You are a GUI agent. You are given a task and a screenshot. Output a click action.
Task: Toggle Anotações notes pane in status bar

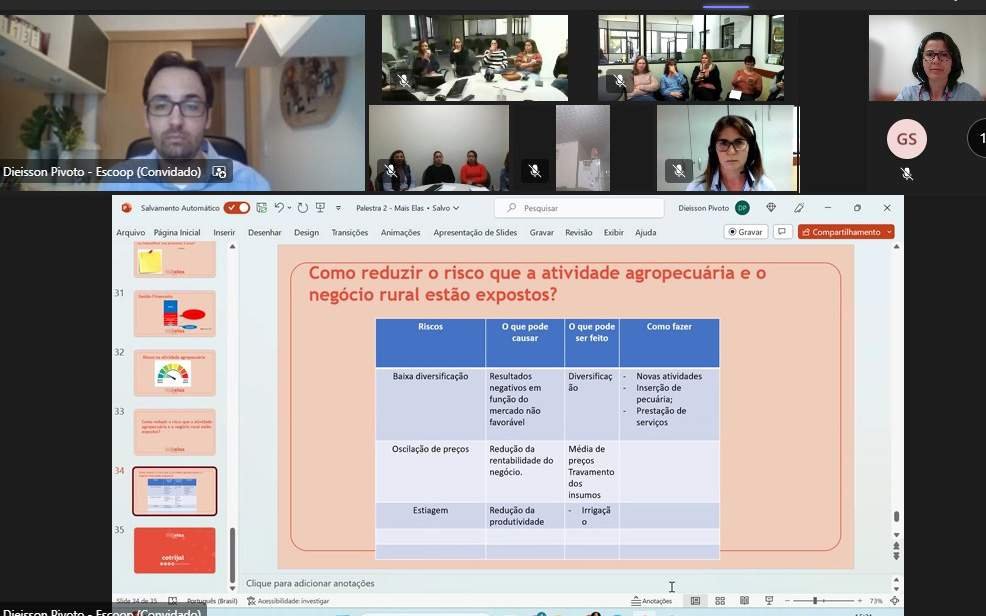click(x=651, y=601)
